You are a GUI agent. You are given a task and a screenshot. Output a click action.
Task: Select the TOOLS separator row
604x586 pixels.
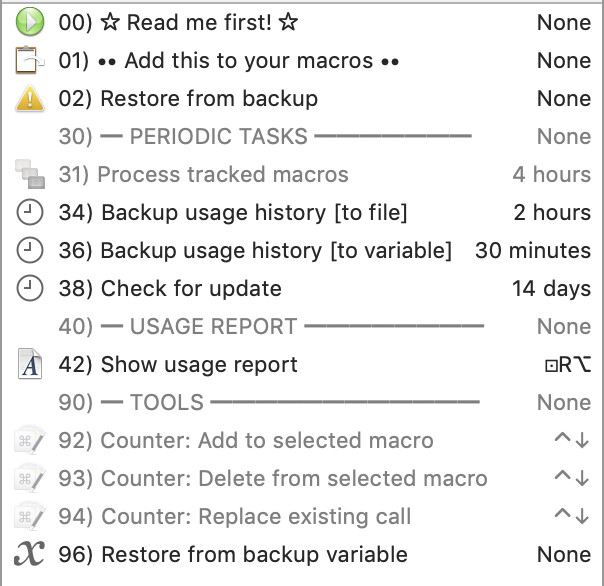[302, 402]
